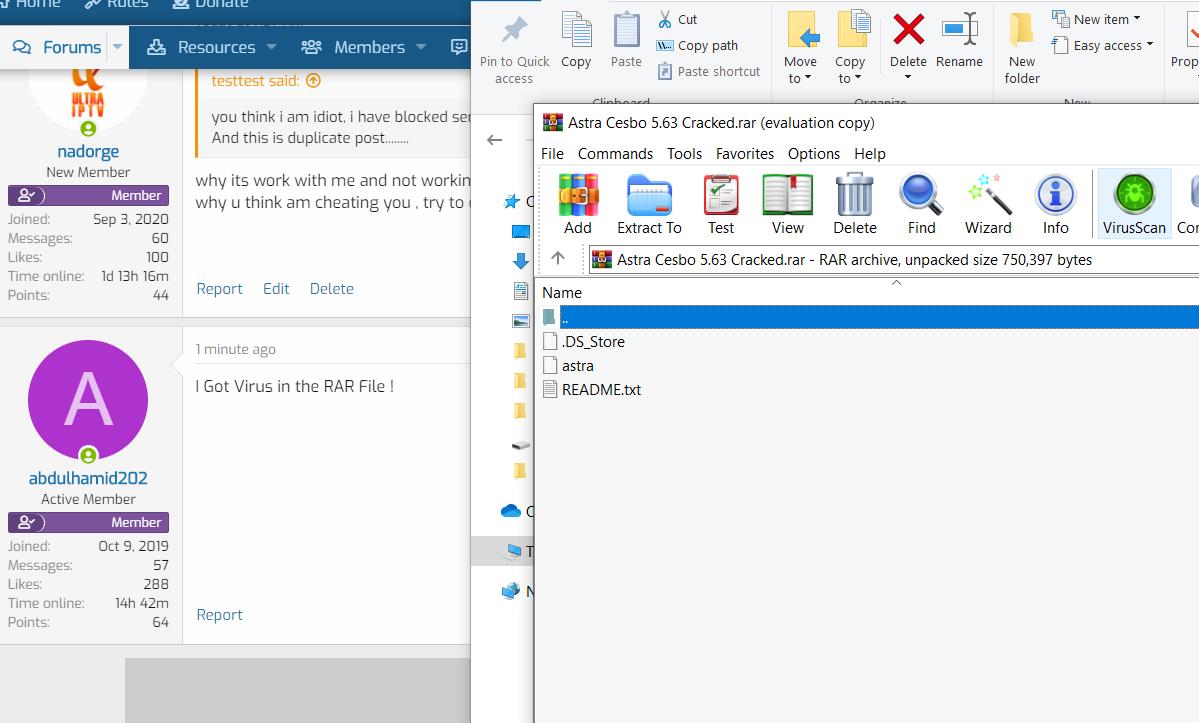
Task: Click the WinRAR archive path address field
Action: (x=893, y=260)
